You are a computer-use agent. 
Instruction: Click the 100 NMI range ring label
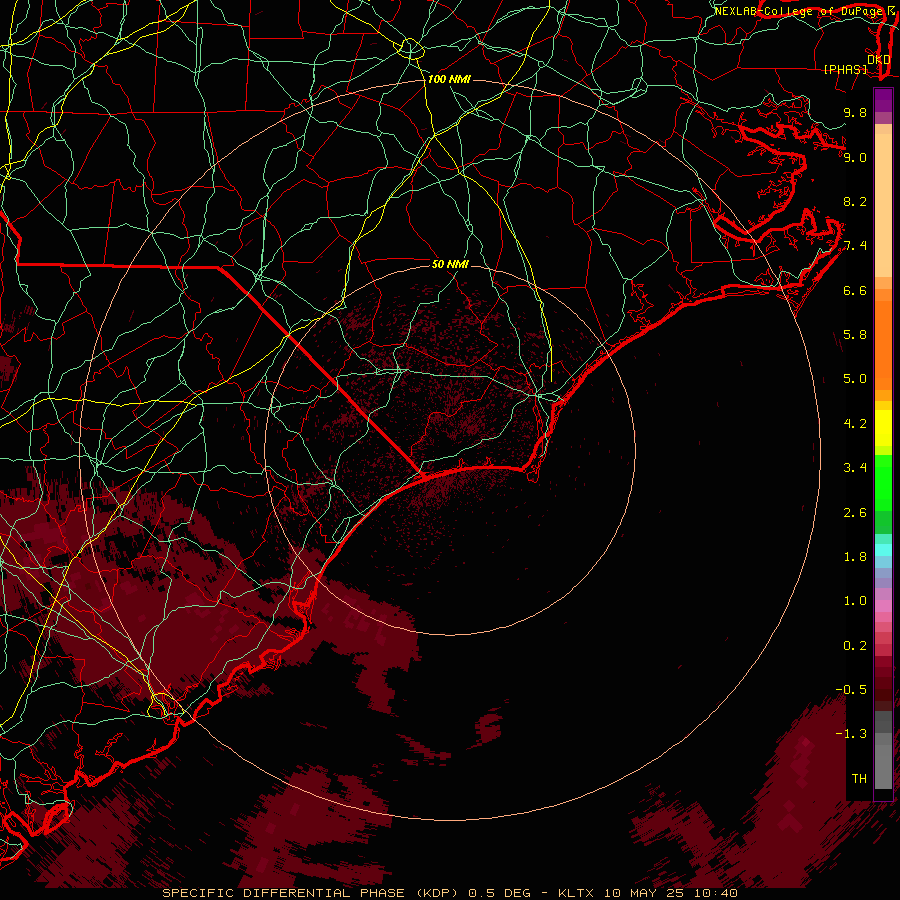tap(449, 79)
